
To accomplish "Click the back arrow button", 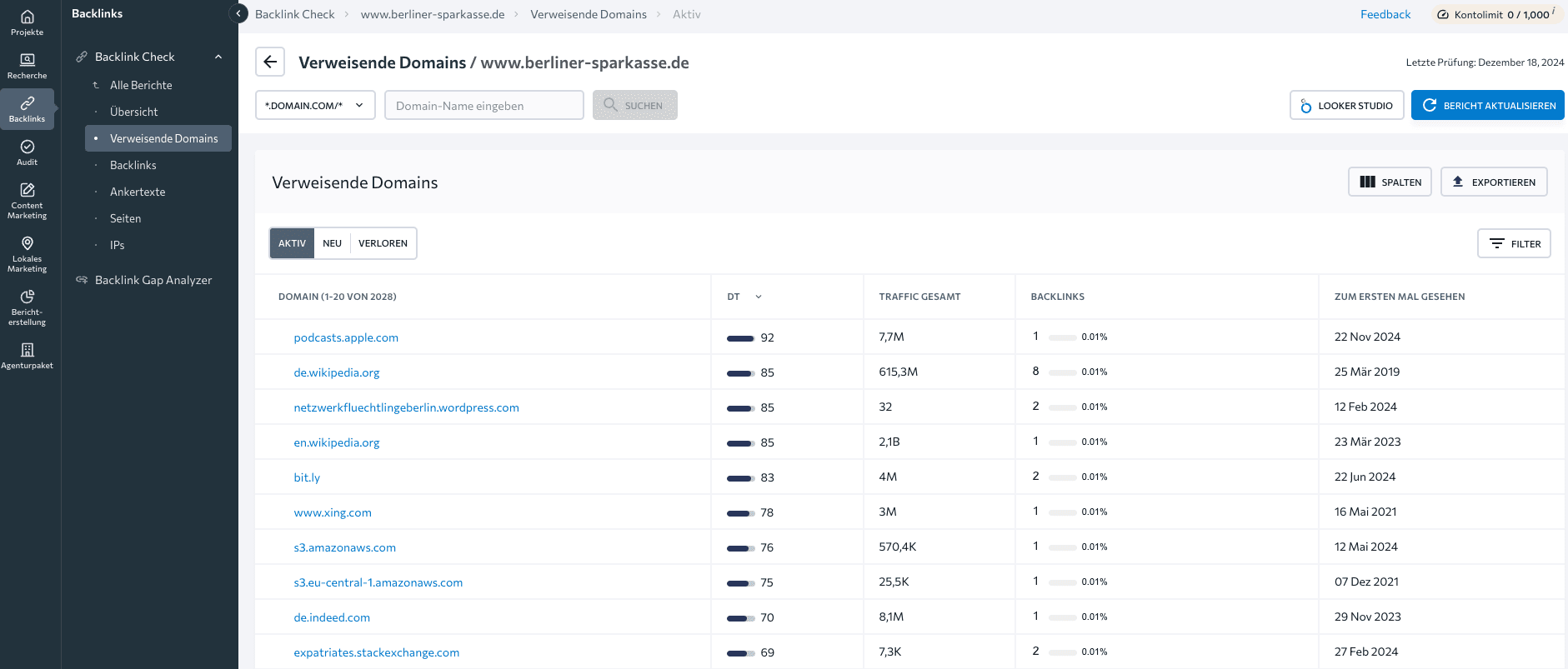I will [x=270, y=62].
